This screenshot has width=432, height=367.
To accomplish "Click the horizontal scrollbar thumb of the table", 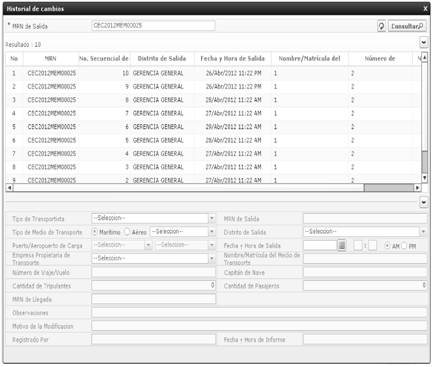I will pos(388,188).
